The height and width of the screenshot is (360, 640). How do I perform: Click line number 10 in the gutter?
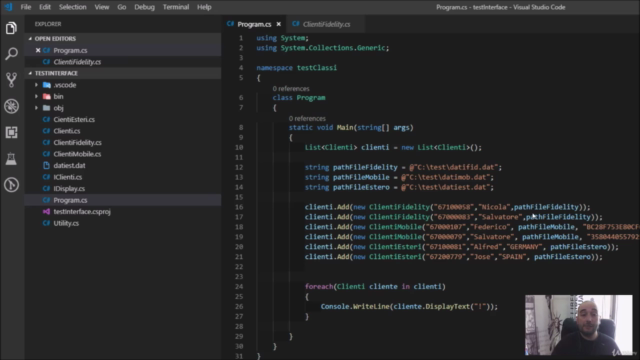239,147
